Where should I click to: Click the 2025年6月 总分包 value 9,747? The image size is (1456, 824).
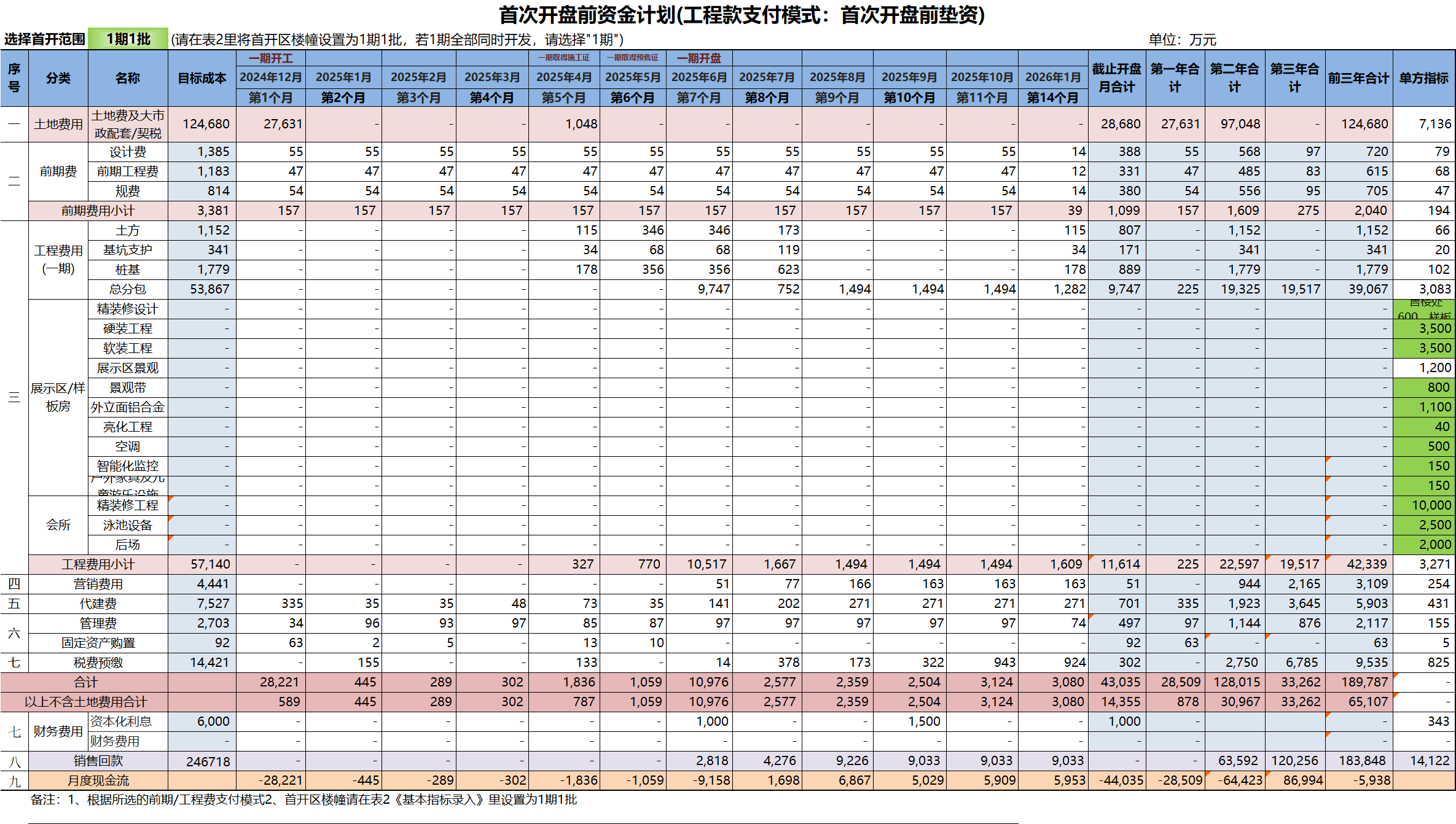click(699, 289)
